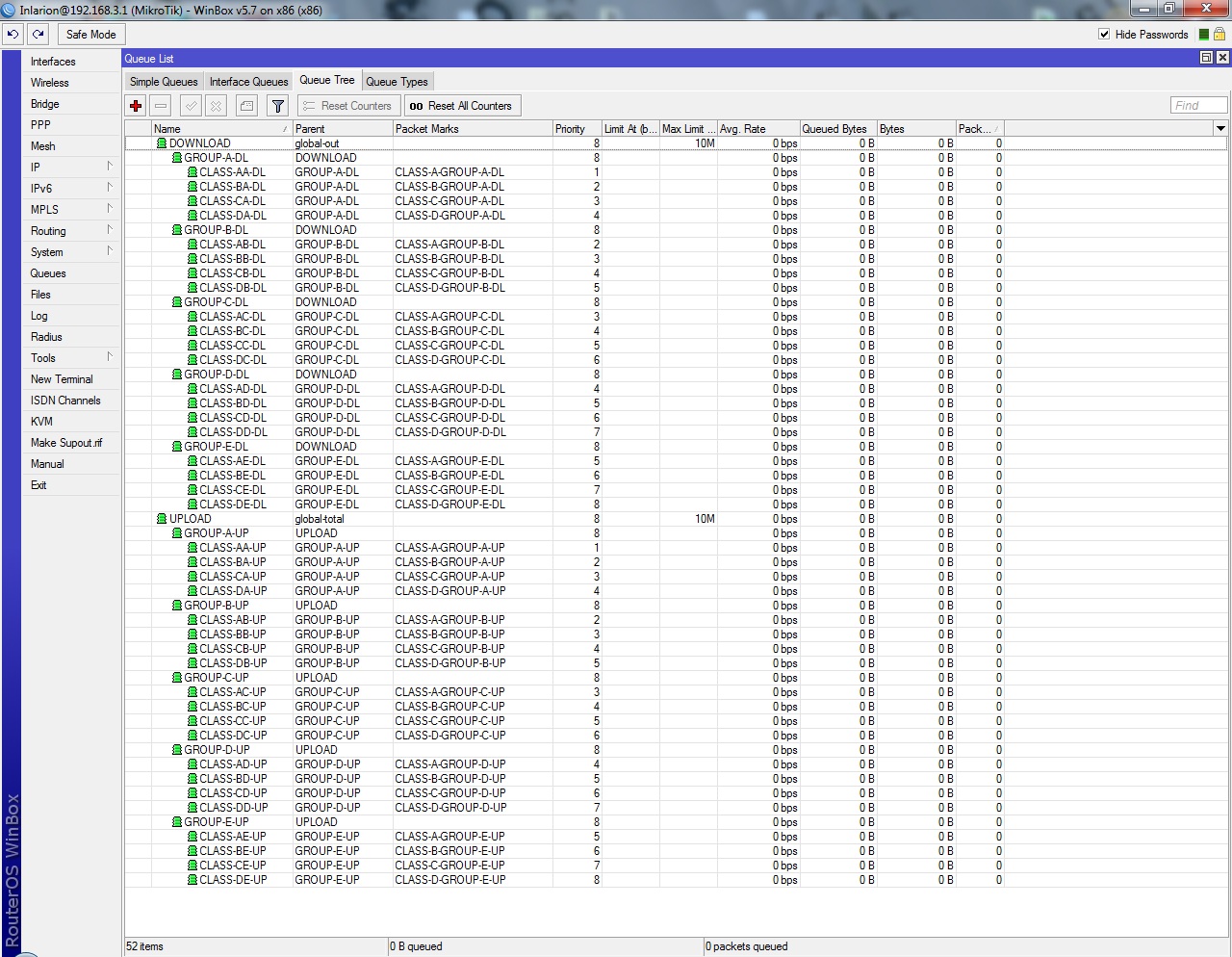Click the Enable checkmark toolbar icon
The width and height of the screenshot is (1232, 957).
pyautogui.click(x=192, y=106)
